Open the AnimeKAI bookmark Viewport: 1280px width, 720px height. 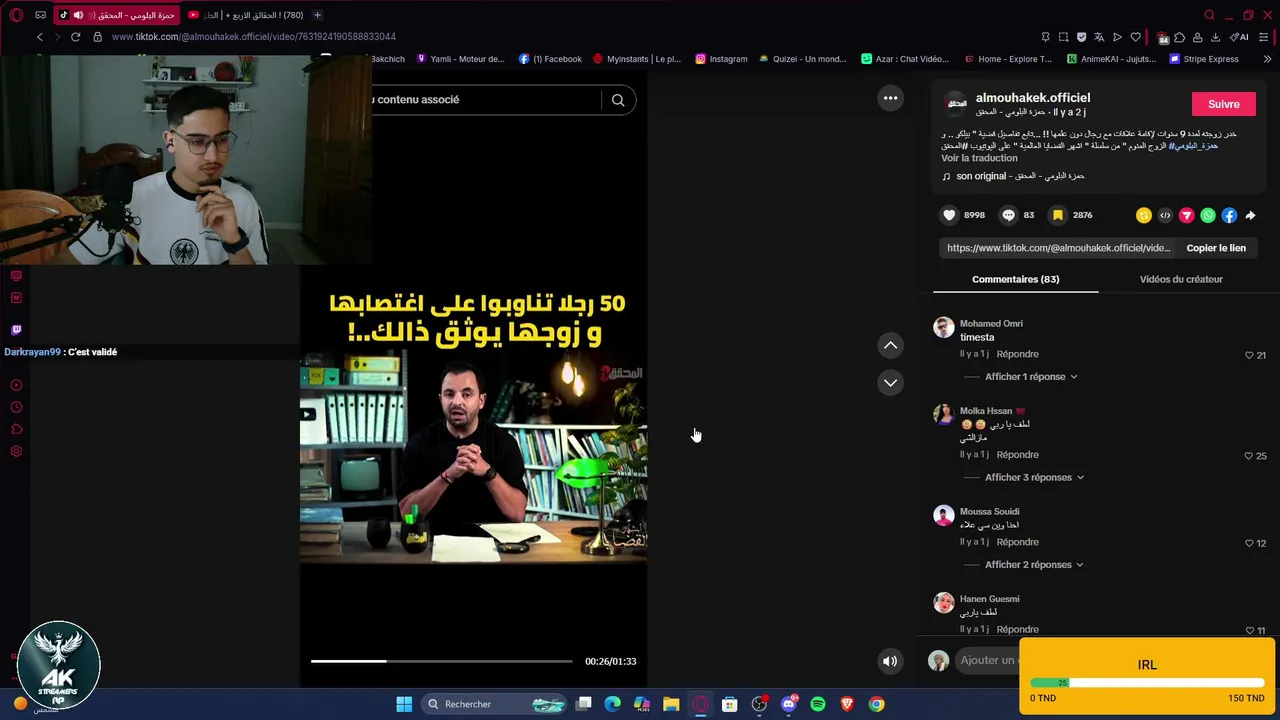pyautogui.click(x=1111, y=59)
